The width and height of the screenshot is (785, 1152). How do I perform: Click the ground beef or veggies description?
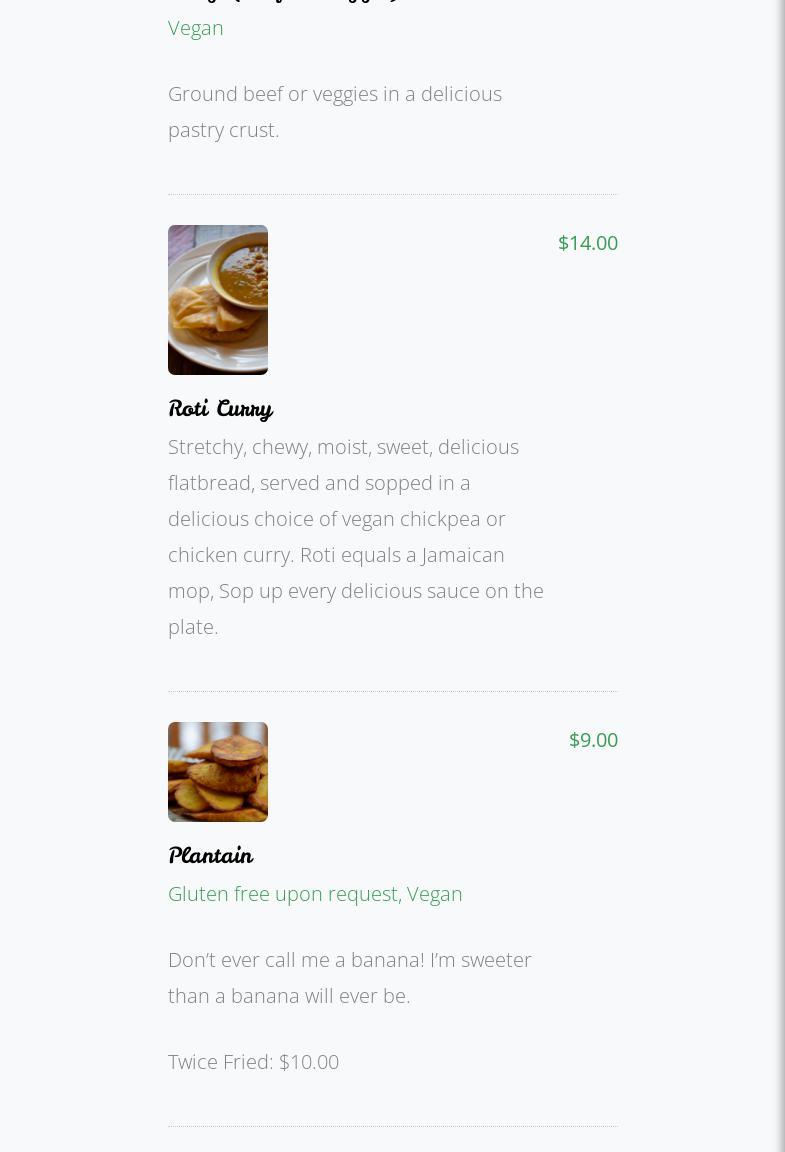(x=334, y=111)
